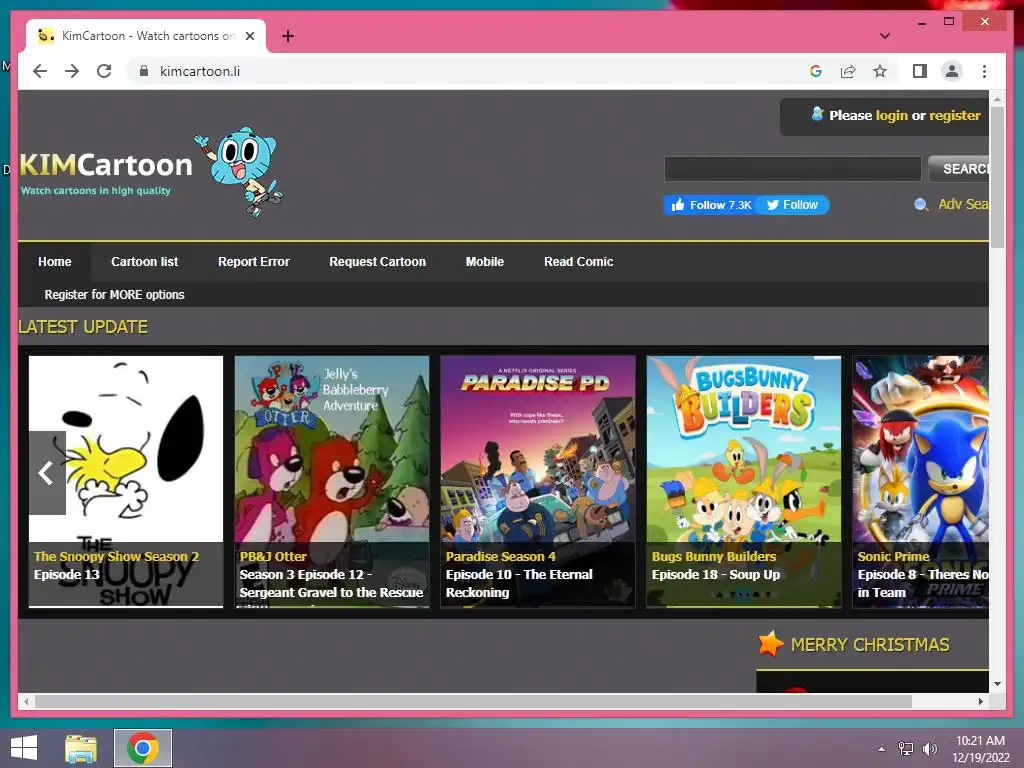
Task: Click the KimCartoon Gumball logo
Action: (152, 171)
